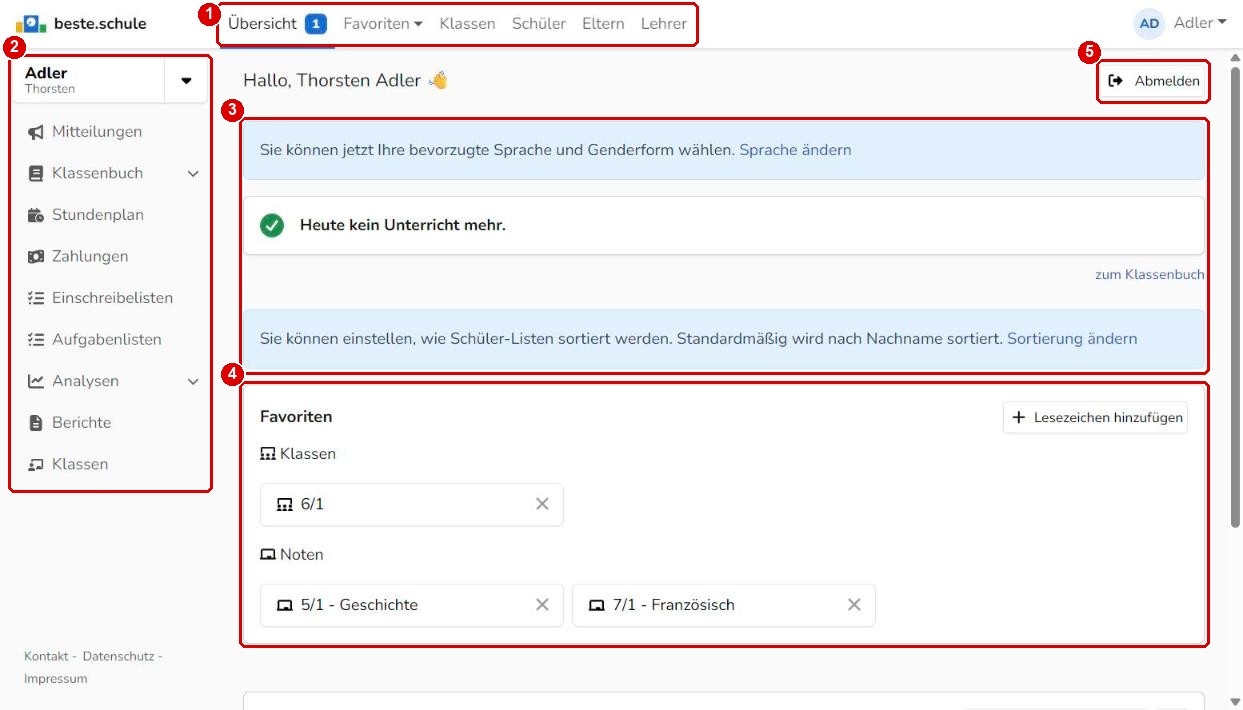This screenshot has width=1243, height=710.
Task: Click the Berichte document icon
Action: click(35, 423)
